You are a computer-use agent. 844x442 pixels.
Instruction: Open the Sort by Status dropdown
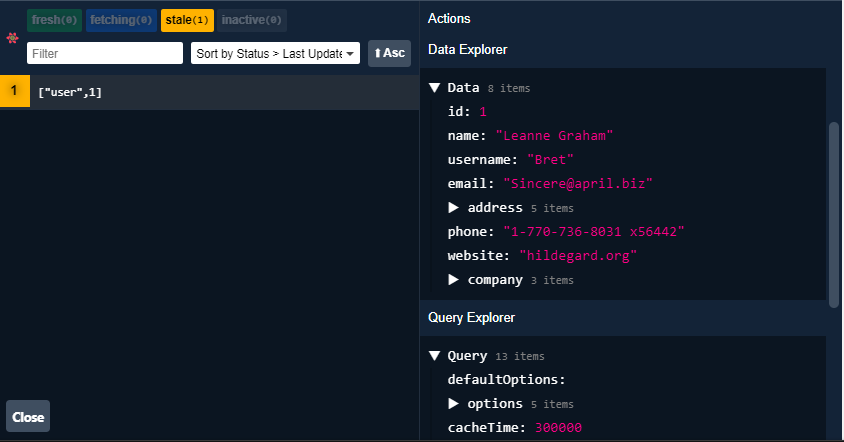(275, 53)
